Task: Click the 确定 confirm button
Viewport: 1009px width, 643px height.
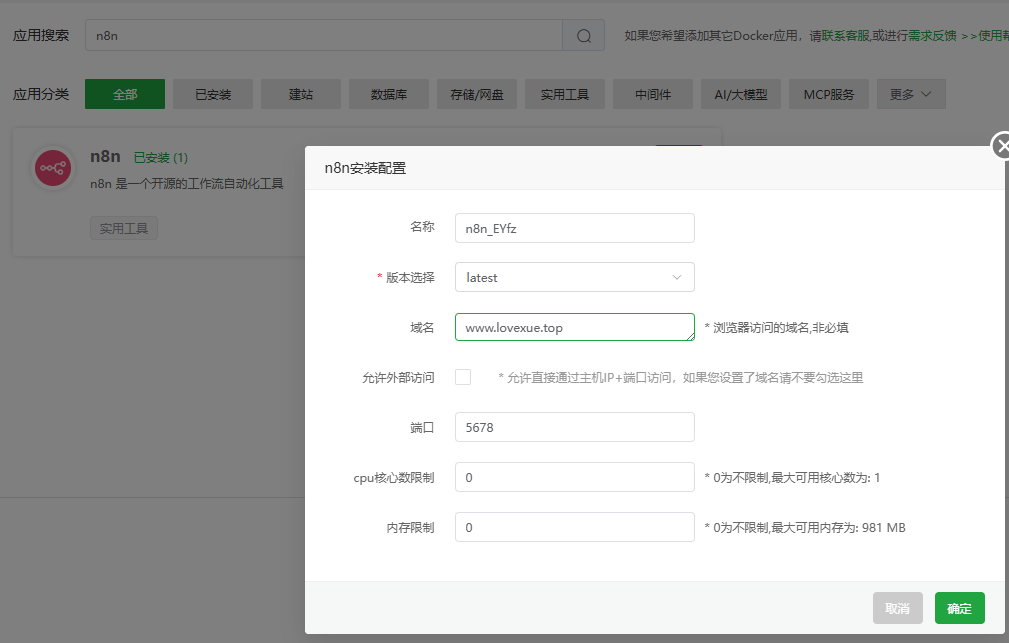Action: pos(958,608)
